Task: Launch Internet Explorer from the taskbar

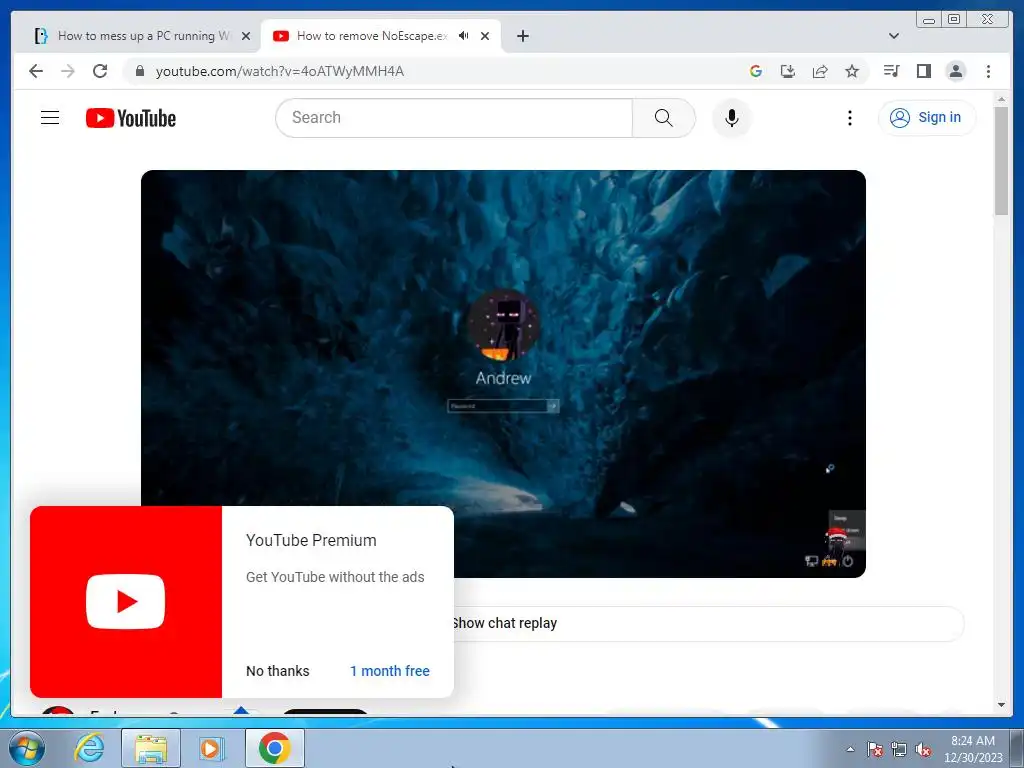Action: (89, 748)
